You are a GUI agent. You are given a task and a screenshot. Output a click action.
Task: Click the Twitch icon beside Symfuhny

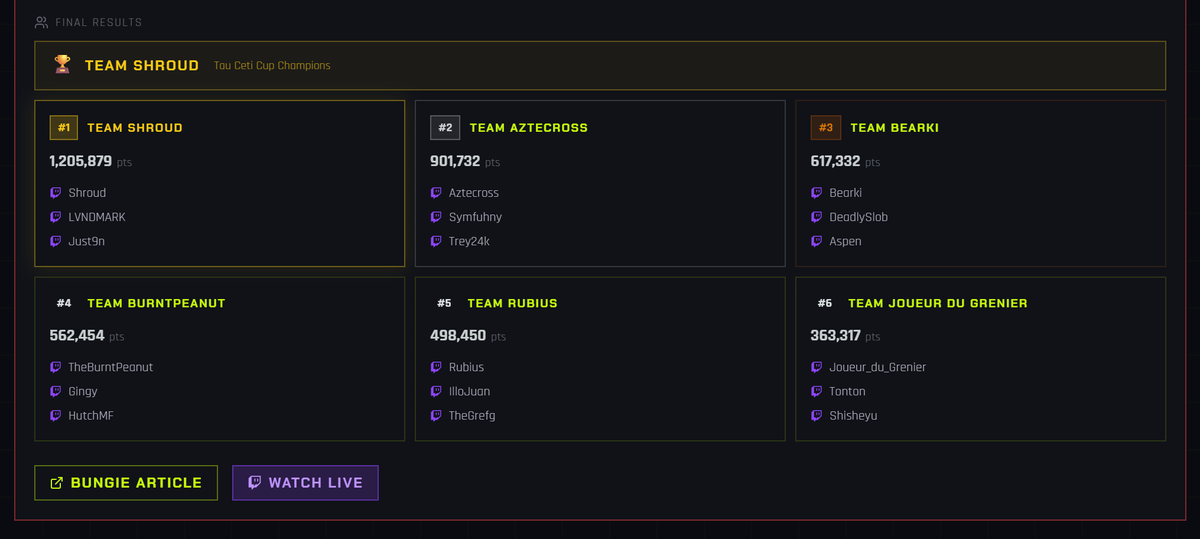[436, 217]
